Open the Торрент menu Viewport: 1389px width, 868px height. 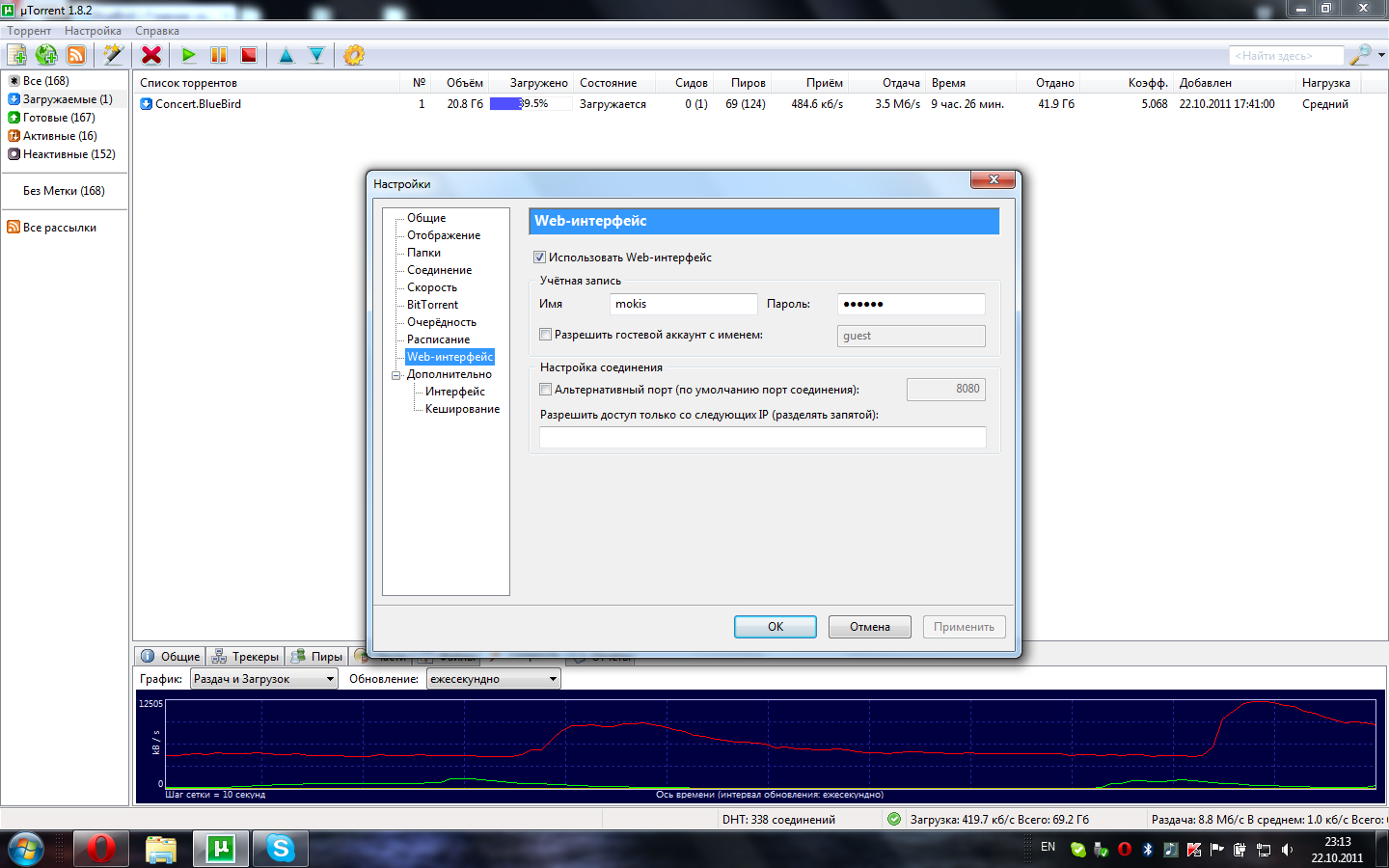pyautogui.click(x=29, y=31)
